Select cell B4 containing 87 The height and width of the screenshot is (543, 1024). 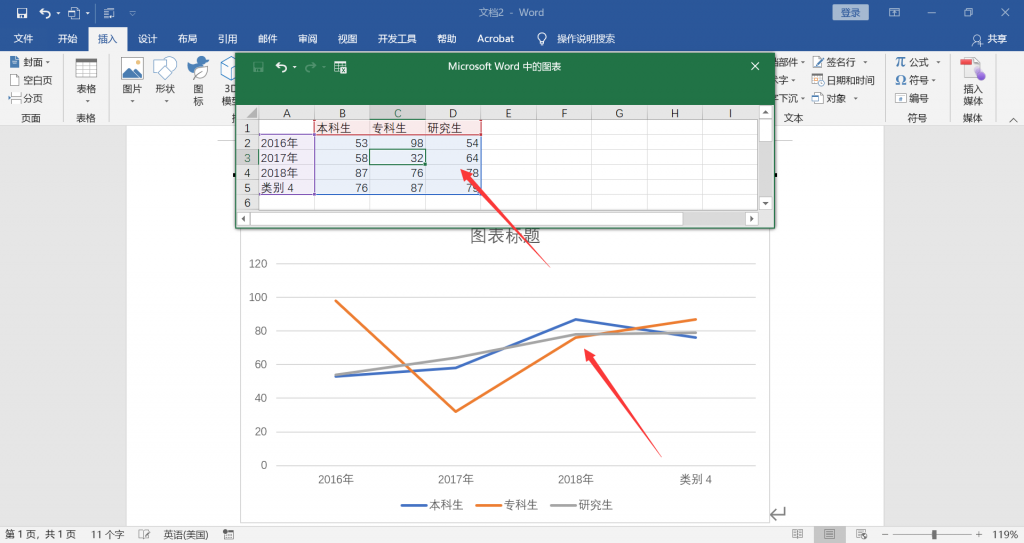pyautogui.click(x=342, y=173)
